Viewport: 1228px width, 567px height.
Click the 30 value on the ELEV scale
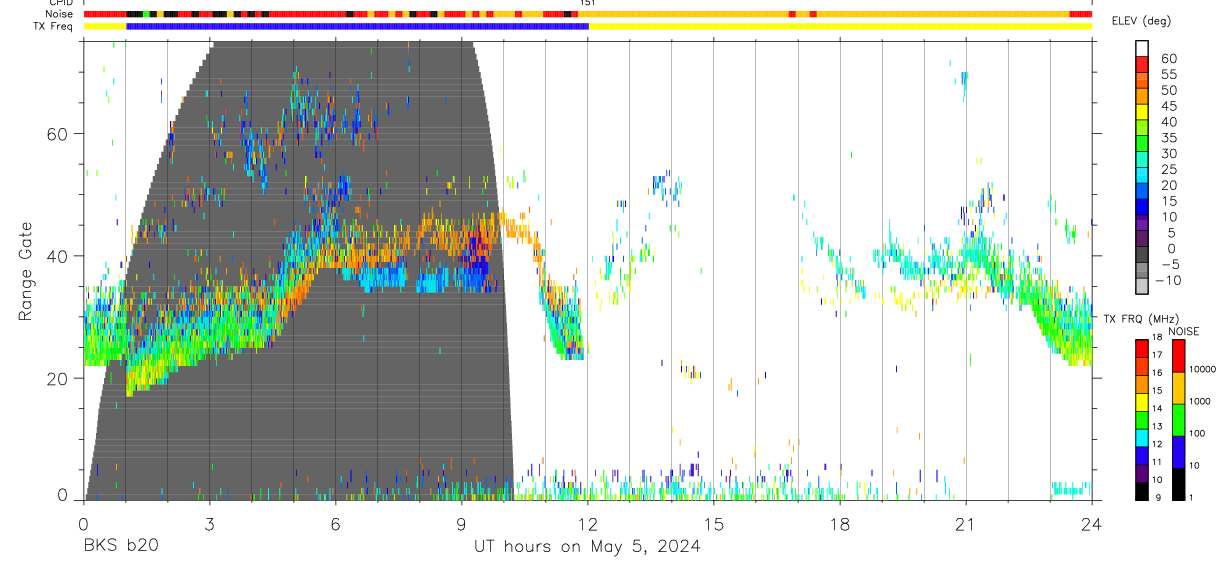(x=1168, y=154)
